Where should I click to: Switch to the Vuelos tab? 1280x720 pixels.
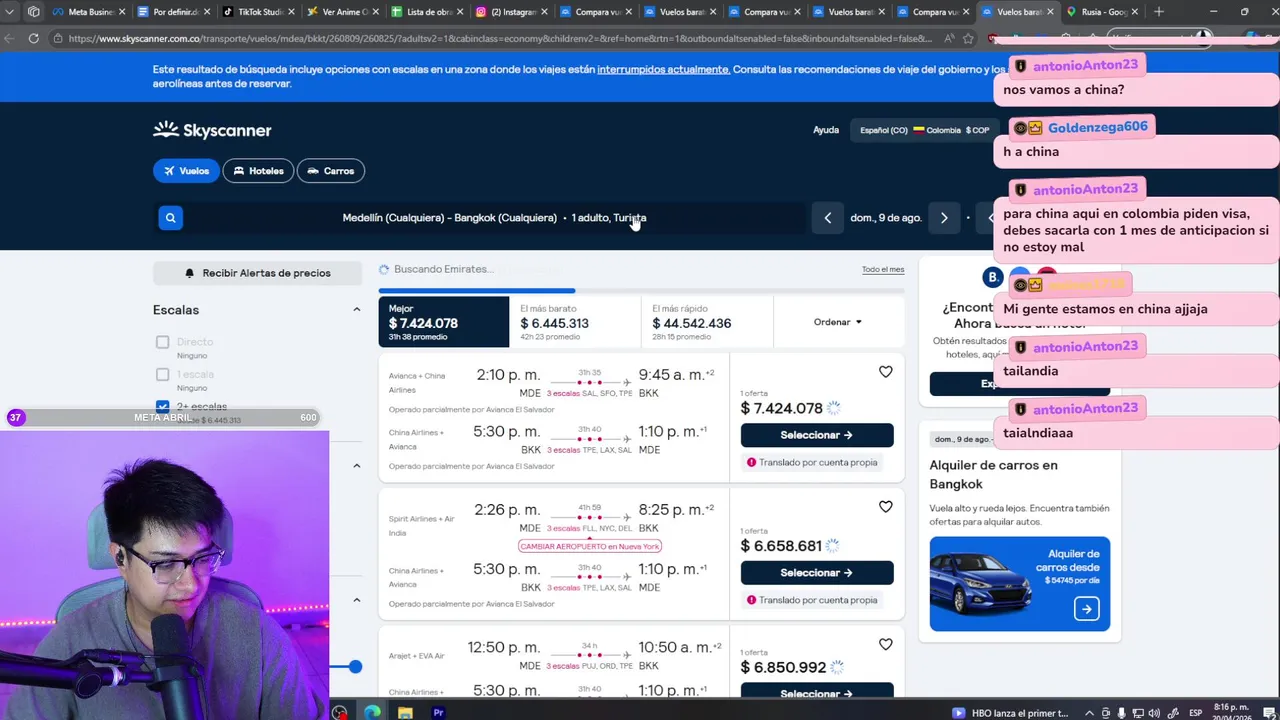[x=186, y=171]
